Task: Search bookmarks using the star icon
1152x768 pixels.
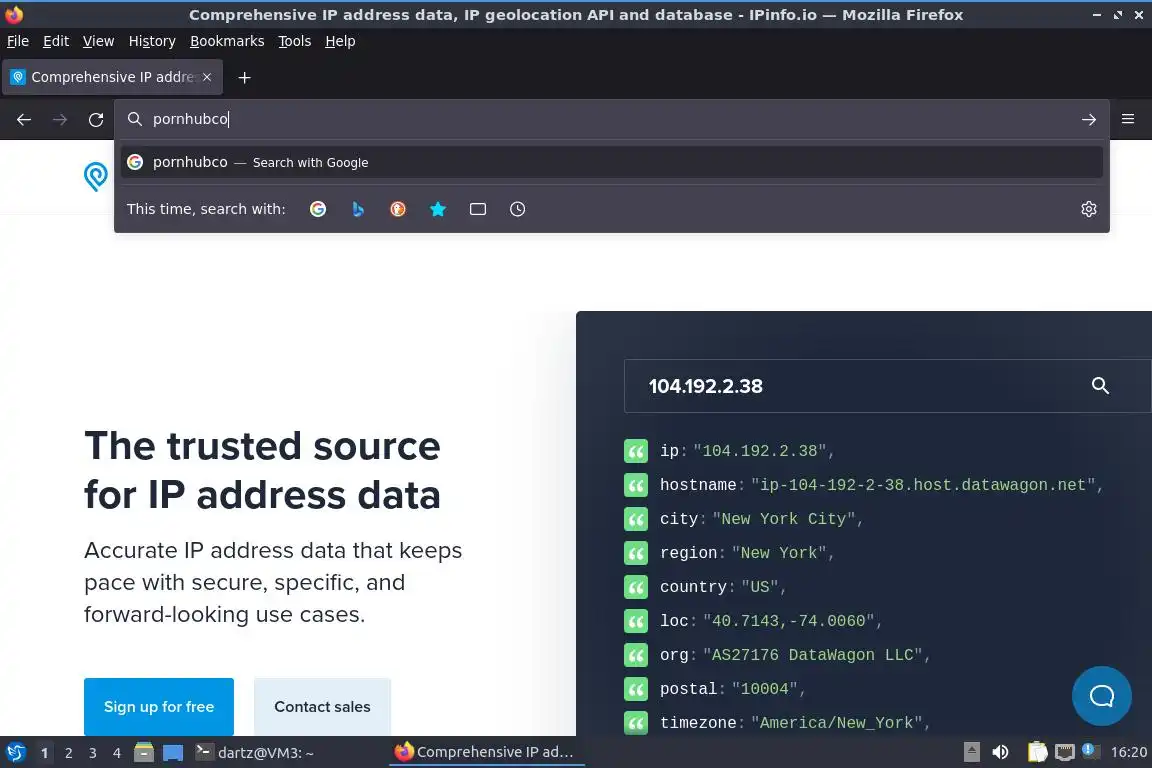Action: tap(438, 209)
